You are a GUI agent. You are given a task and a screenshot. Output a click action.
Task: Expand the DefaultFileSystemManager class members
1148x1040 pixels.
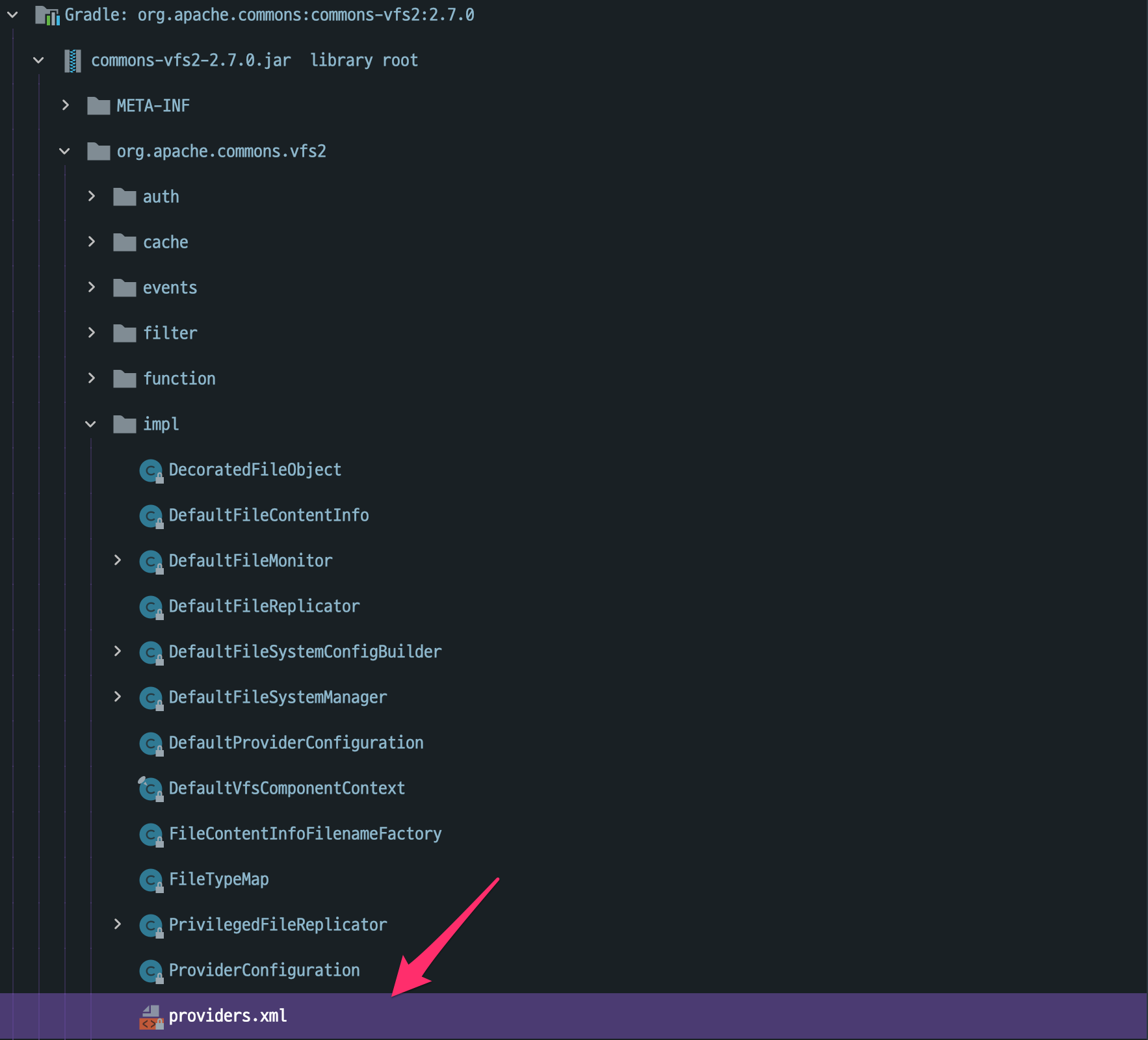(x=117, y=697)
